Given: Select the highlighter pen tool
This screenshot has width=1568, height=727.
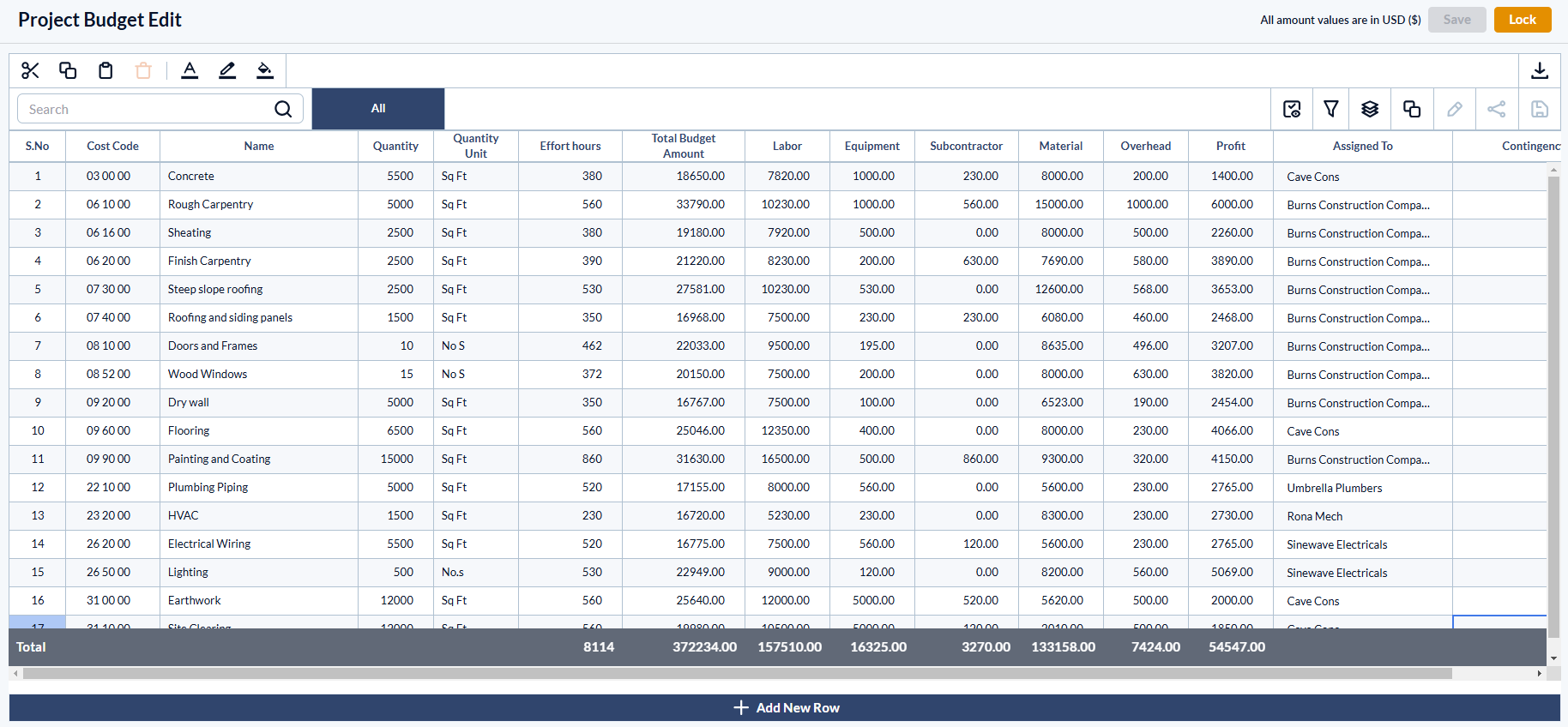Looking at the screenshot, I should (x=227, y=70).
